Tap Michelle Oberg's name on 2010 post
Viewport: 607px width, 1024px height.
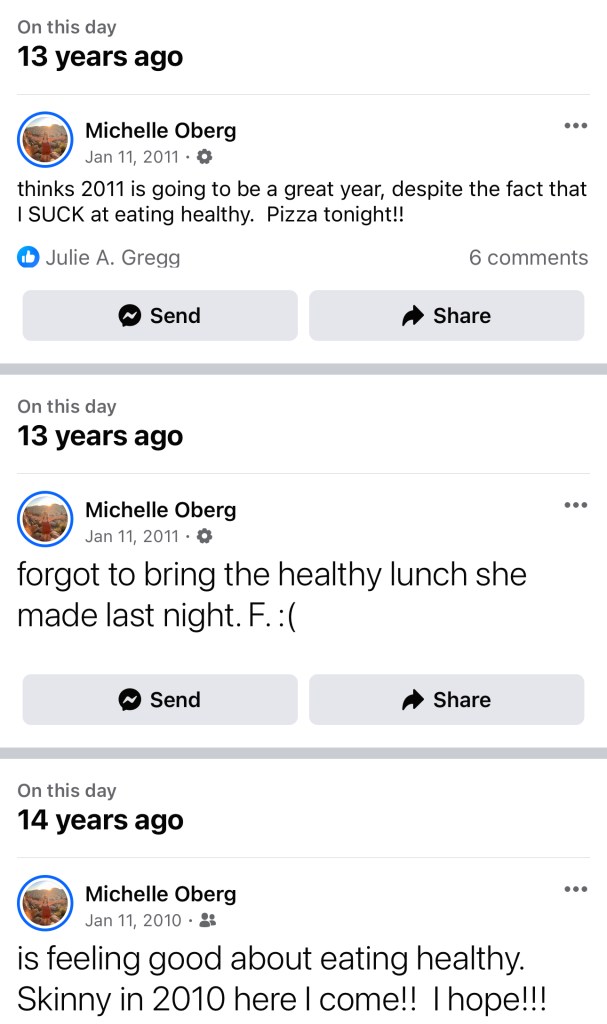[160, 894]
